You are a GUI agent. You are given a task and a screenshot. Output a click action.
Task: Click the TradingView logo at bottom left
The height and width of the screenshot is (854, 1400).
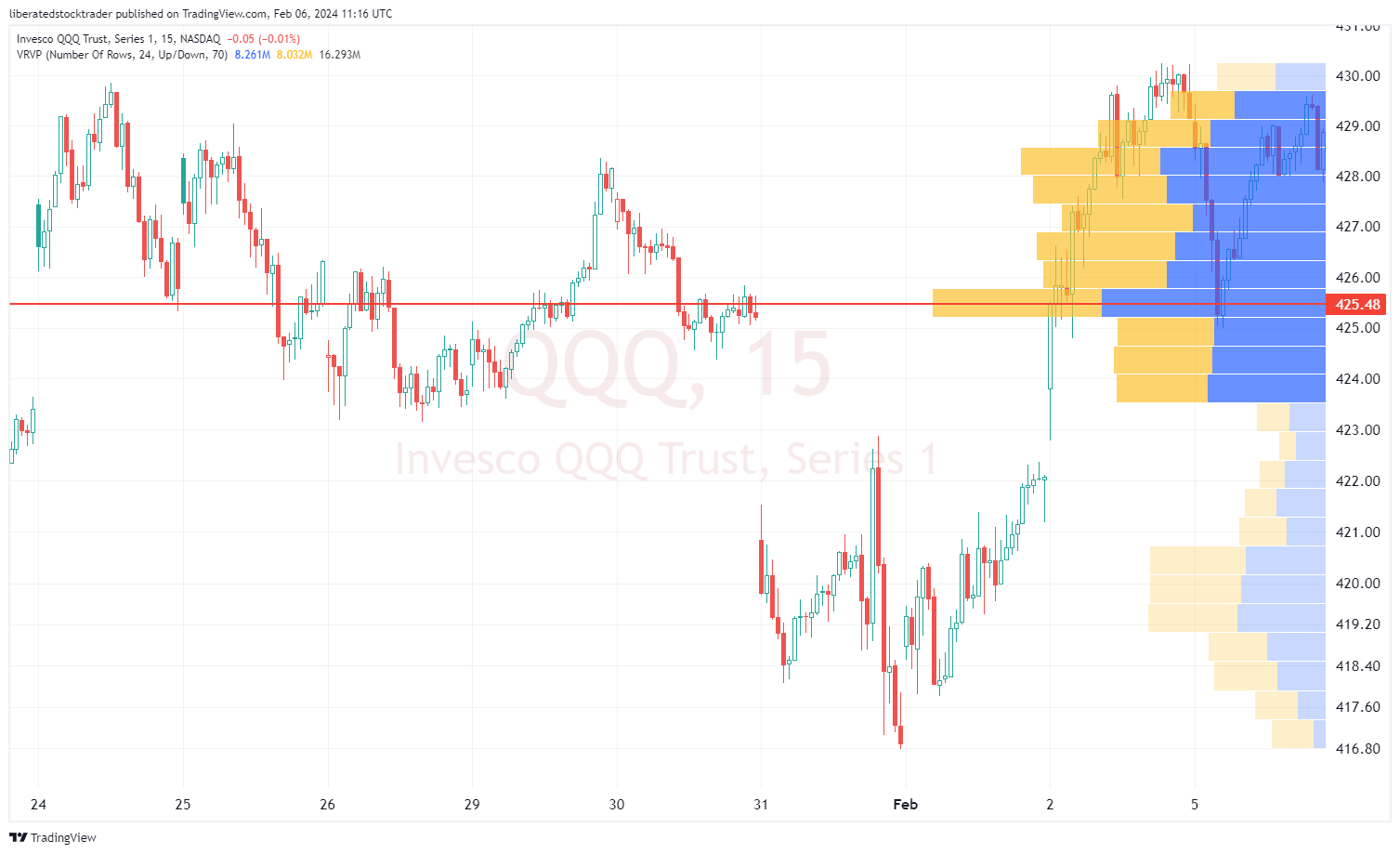click(53, 837)
